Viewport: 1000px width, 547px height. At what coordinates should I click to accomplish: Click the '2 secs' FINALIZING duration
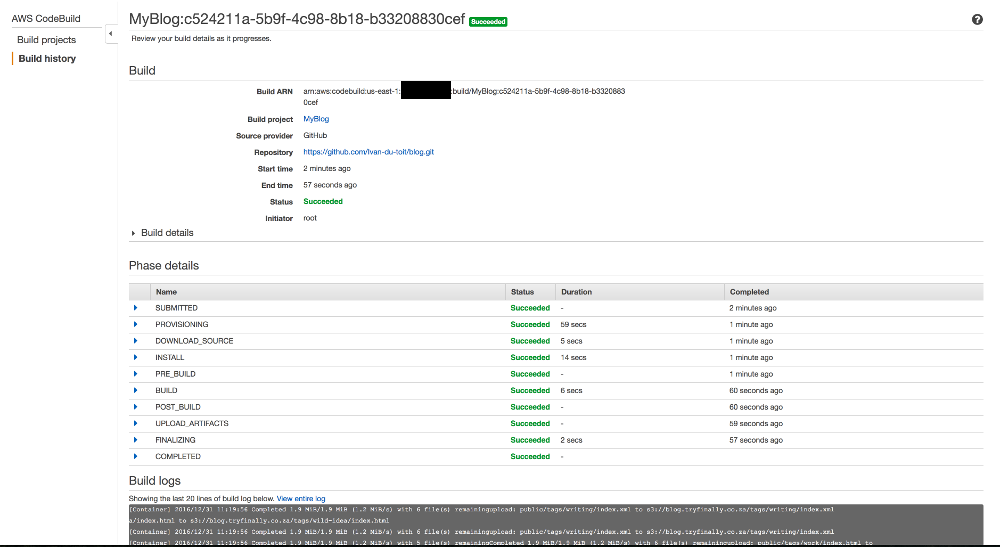[571, 440]
